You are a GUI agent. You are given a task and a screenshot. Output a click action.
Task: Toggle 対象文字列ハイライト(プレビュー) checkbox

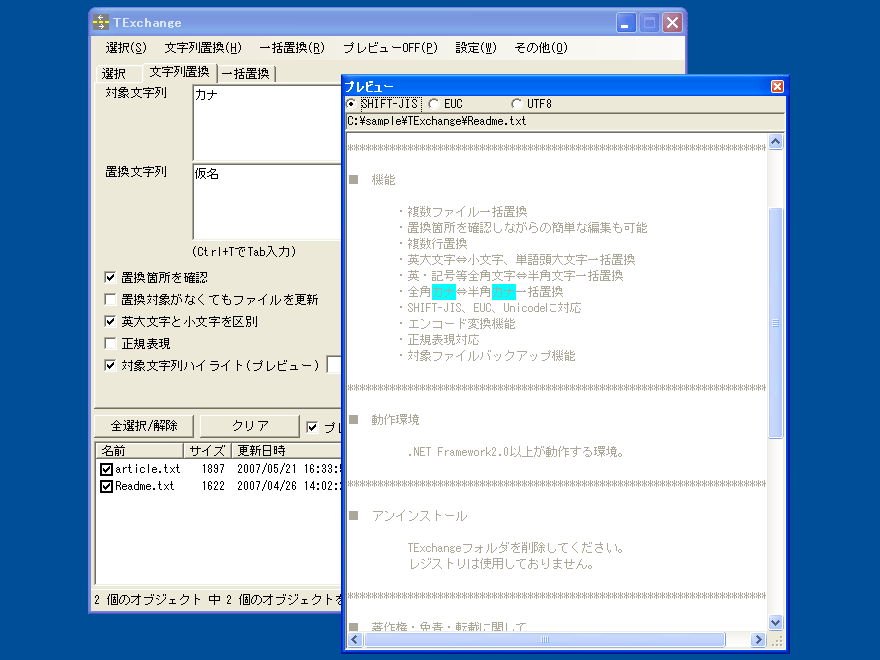click(x=111, y=365)
